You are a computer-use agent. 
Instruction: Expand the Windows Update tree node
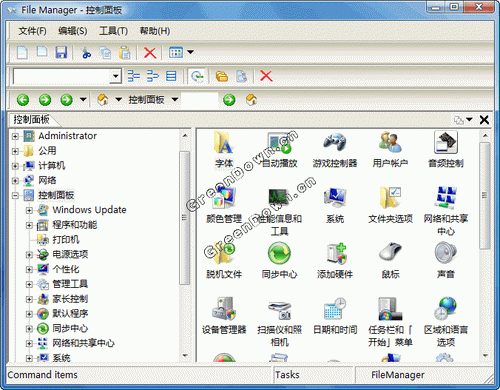point(29,210)
